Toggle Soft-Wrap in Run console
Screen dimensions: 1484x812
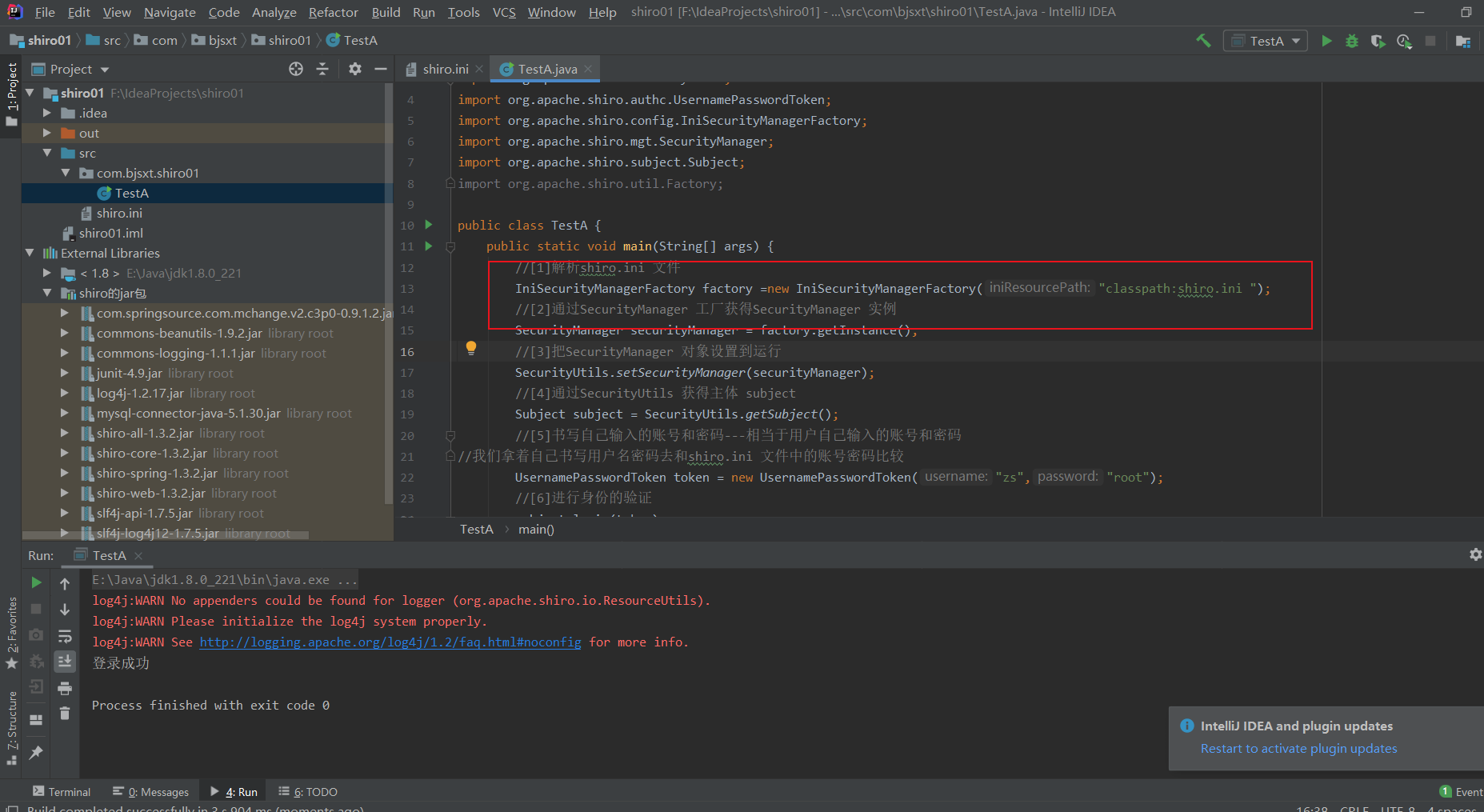pyautogui.click(x=65, y=636)
